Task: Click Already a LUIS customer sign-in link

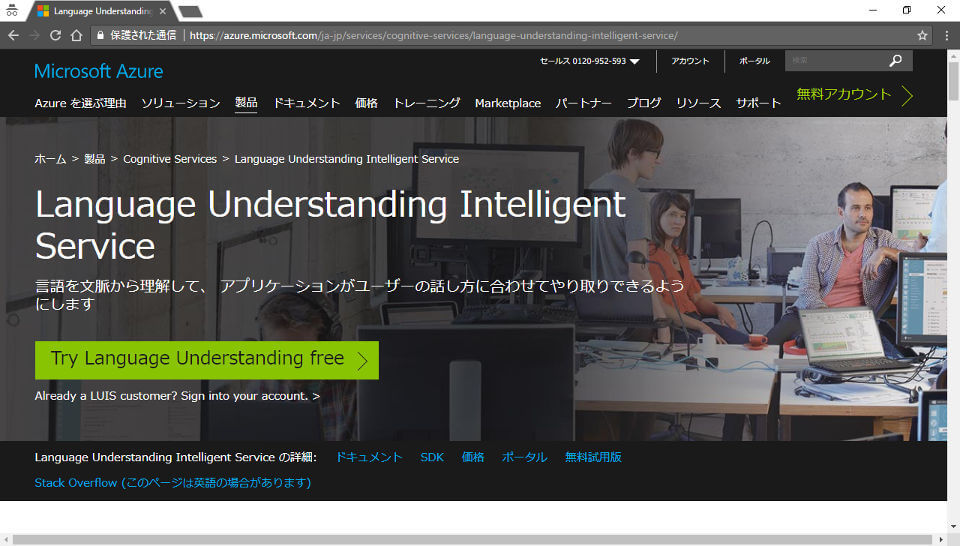Action: [177, 396]
